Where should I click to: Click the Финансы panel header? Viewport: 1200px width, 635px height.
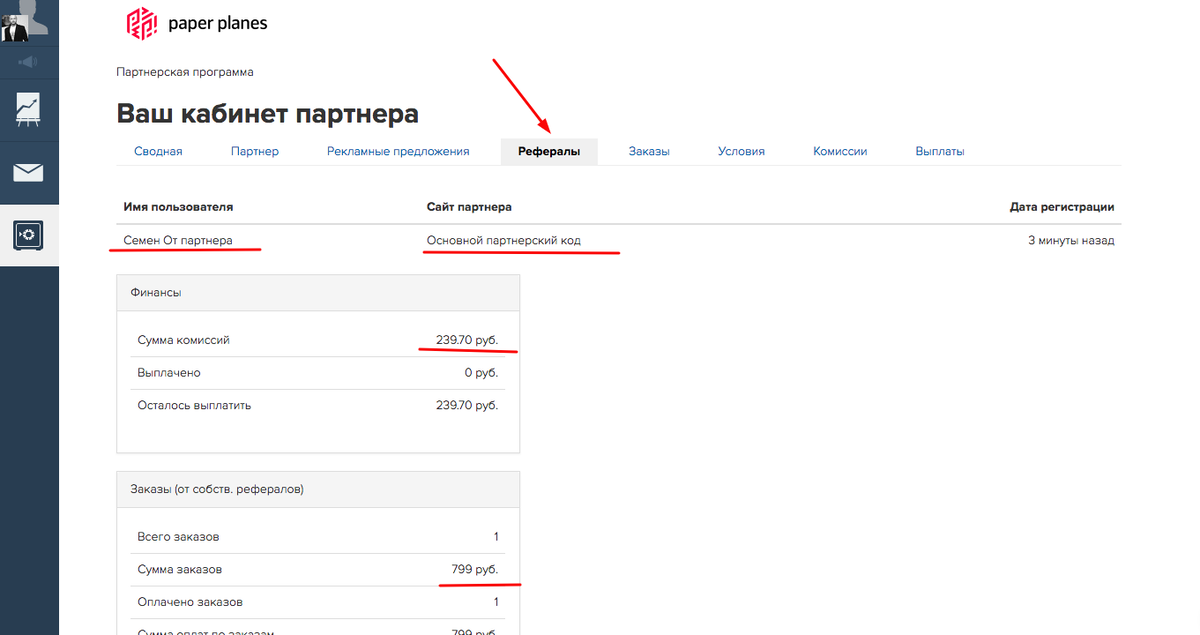point(318,292)
